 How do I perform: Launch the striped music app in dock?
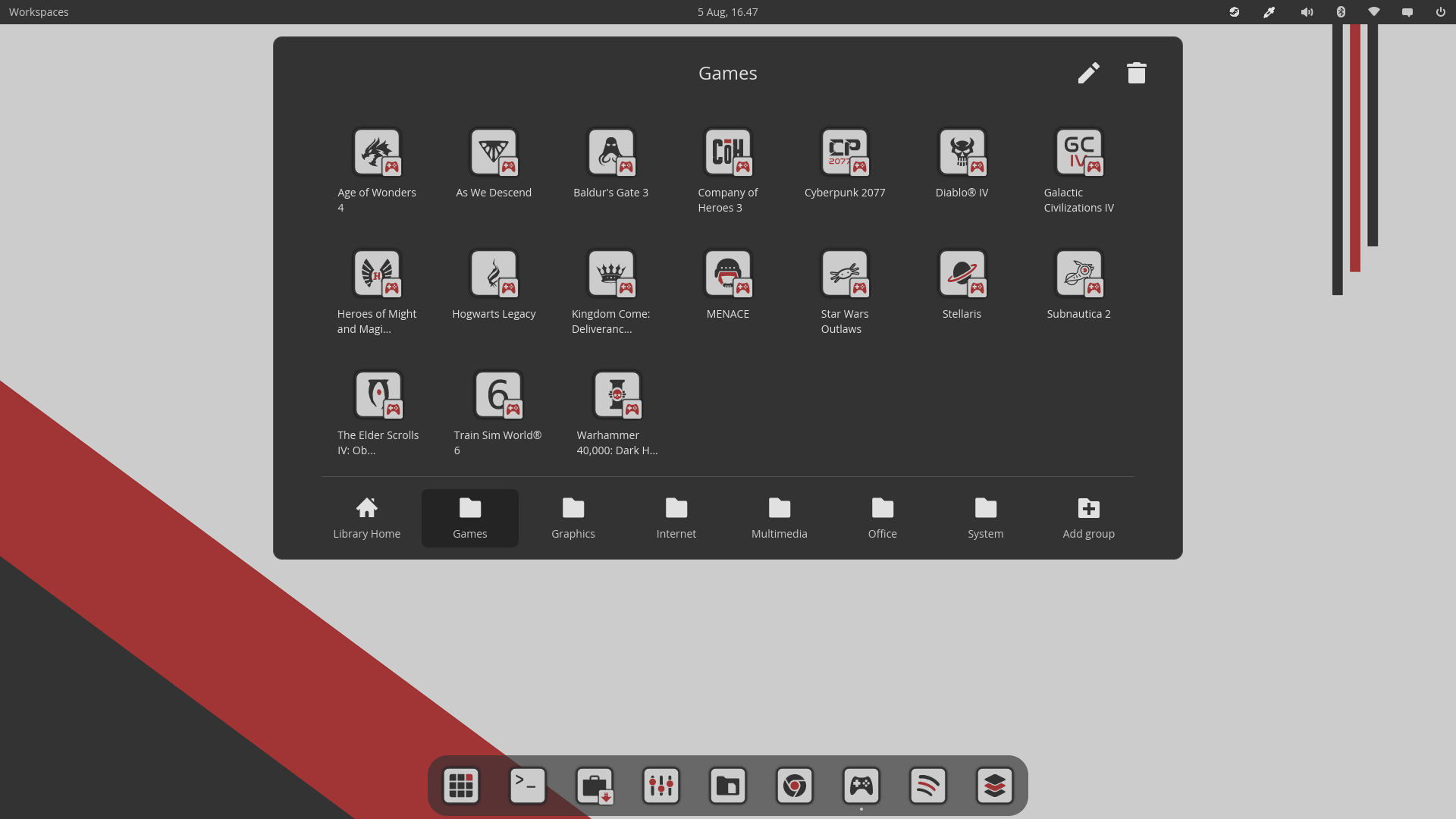click(928, 786)
